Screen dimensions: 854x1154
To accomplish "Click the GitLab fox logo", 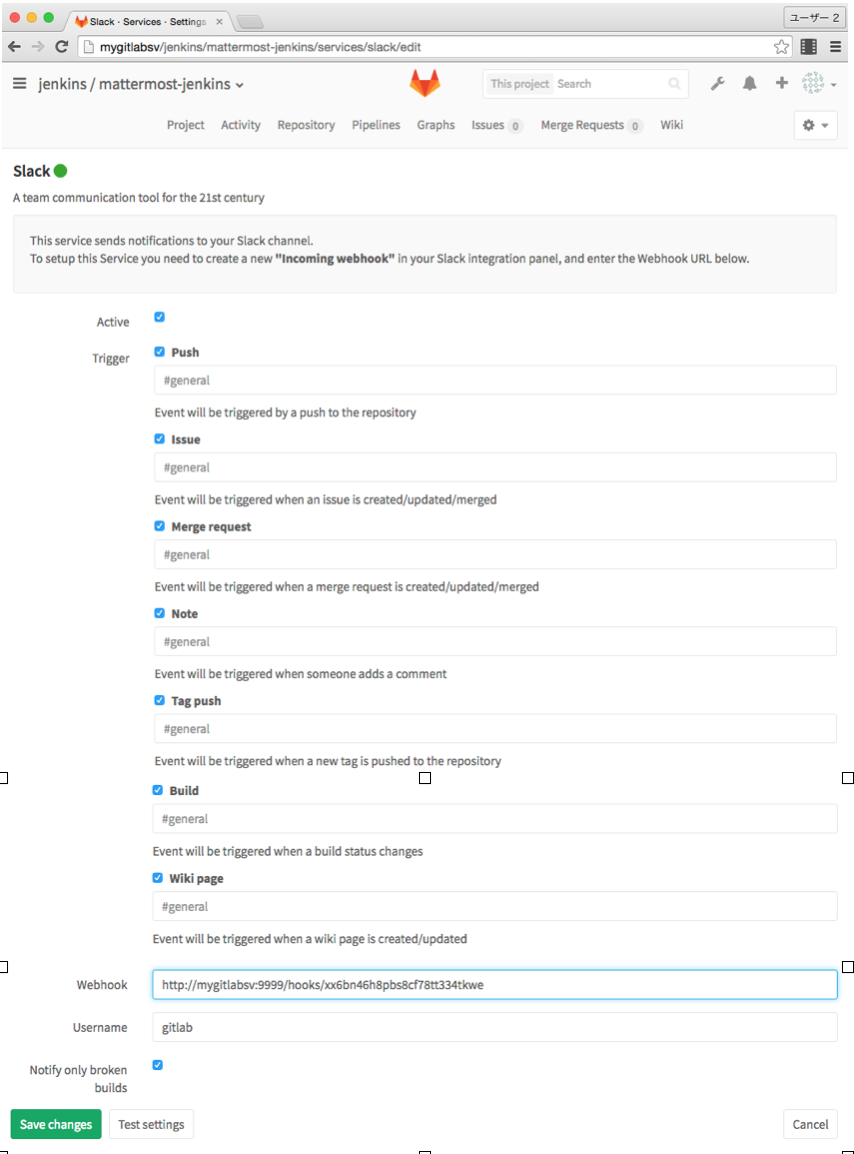I will 424,84.
